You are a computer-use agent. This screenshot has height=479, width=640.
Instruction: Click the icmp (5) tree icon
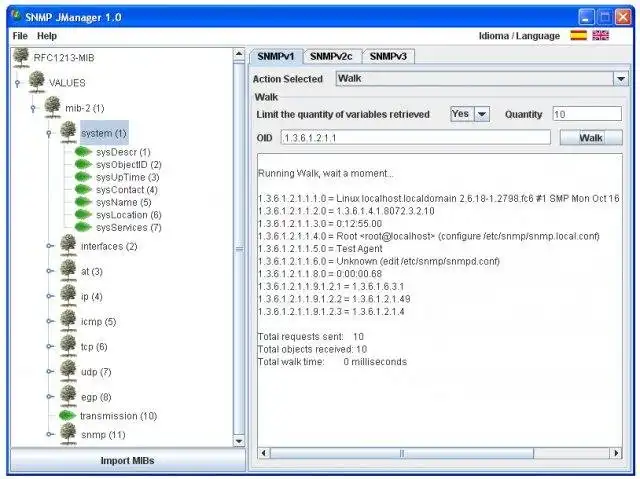pyautogui.click(x=68, y=322)
